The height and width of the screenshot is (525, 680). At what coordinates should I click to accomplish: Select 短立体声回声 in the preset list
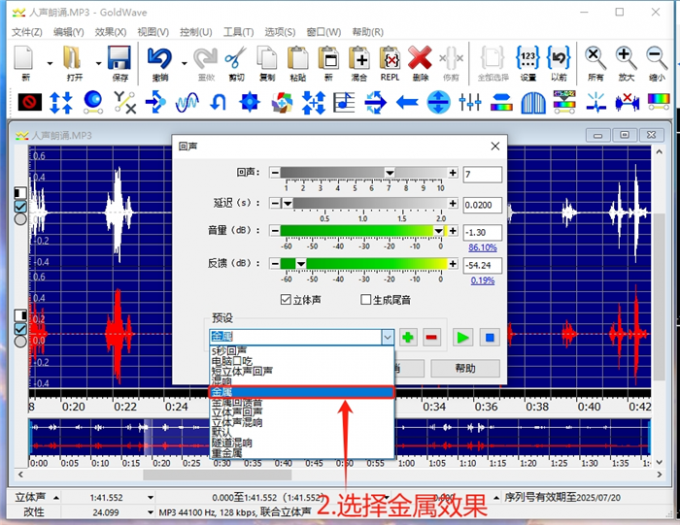click(x=302, y=371)
